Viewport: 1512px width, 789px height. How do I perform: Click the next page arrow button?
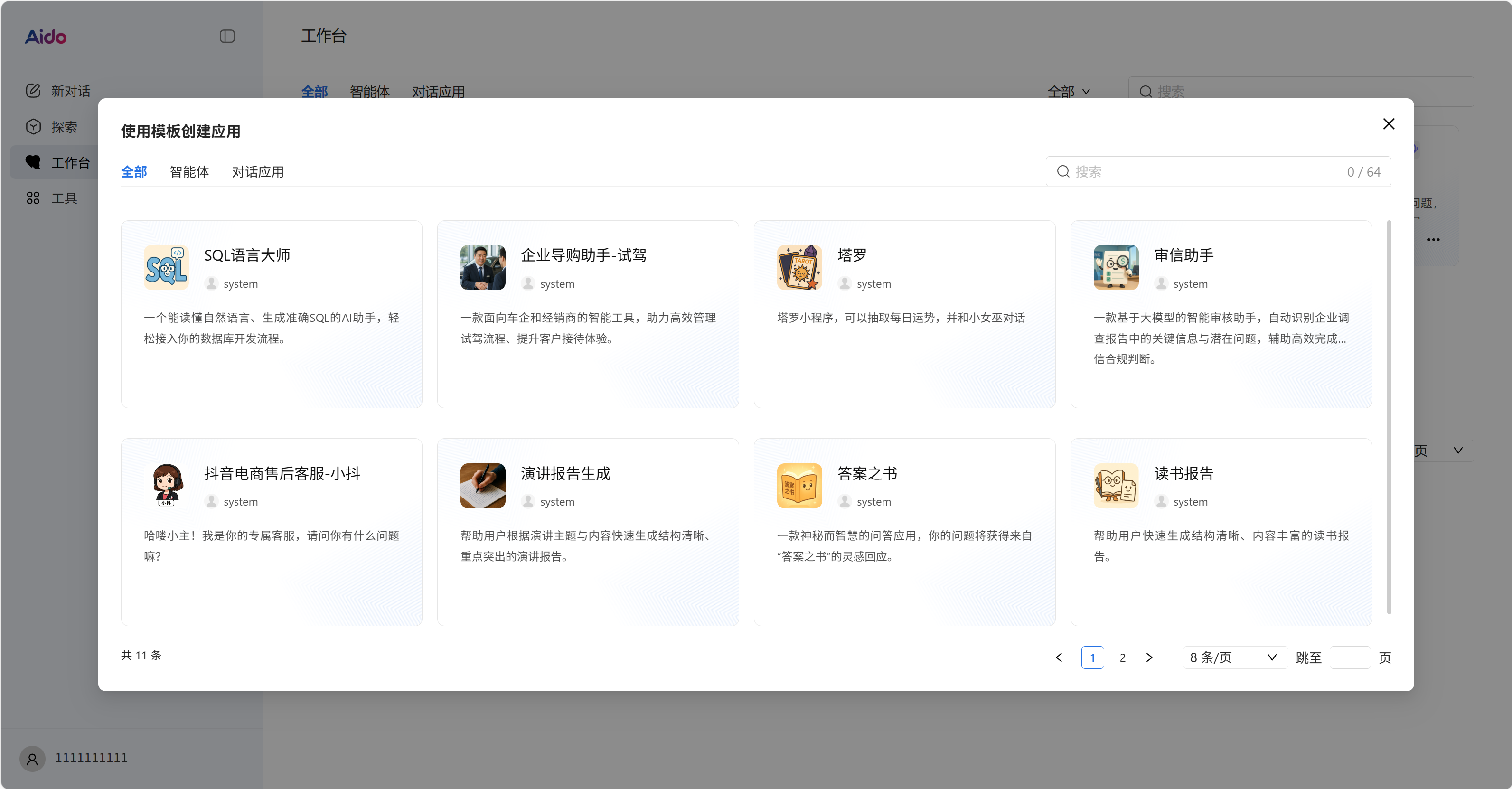[1150, 657]
